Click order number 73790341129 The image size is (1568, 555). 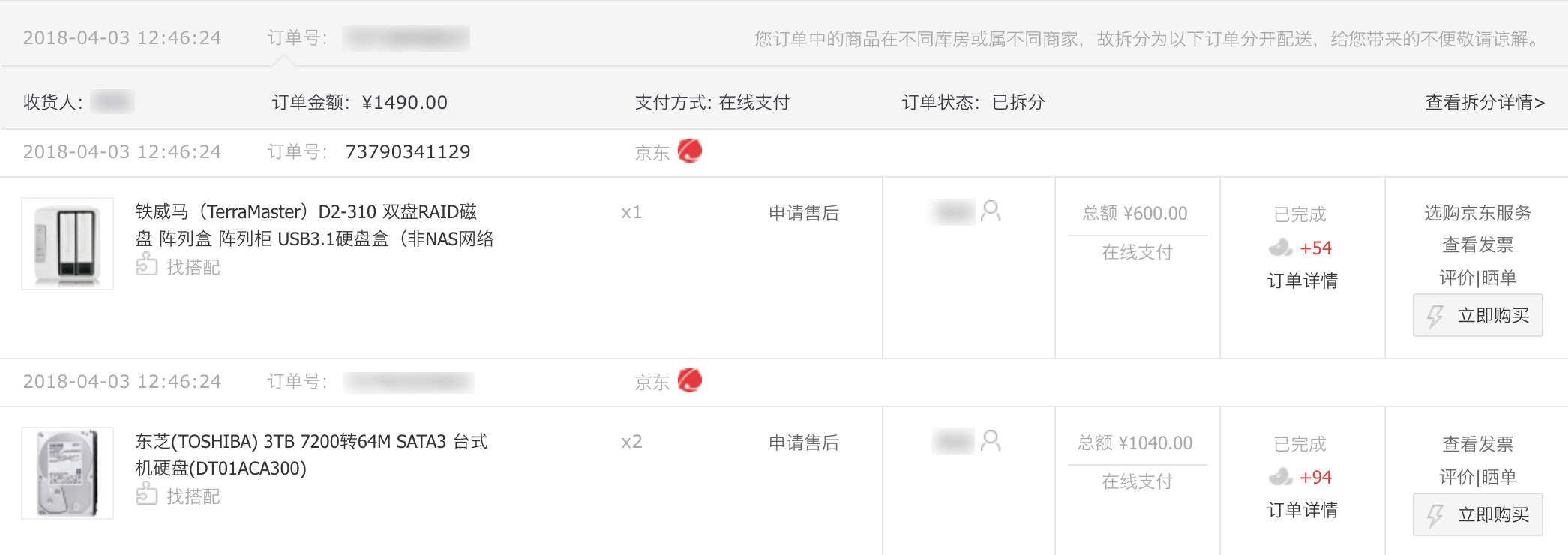tap(407, 151)
